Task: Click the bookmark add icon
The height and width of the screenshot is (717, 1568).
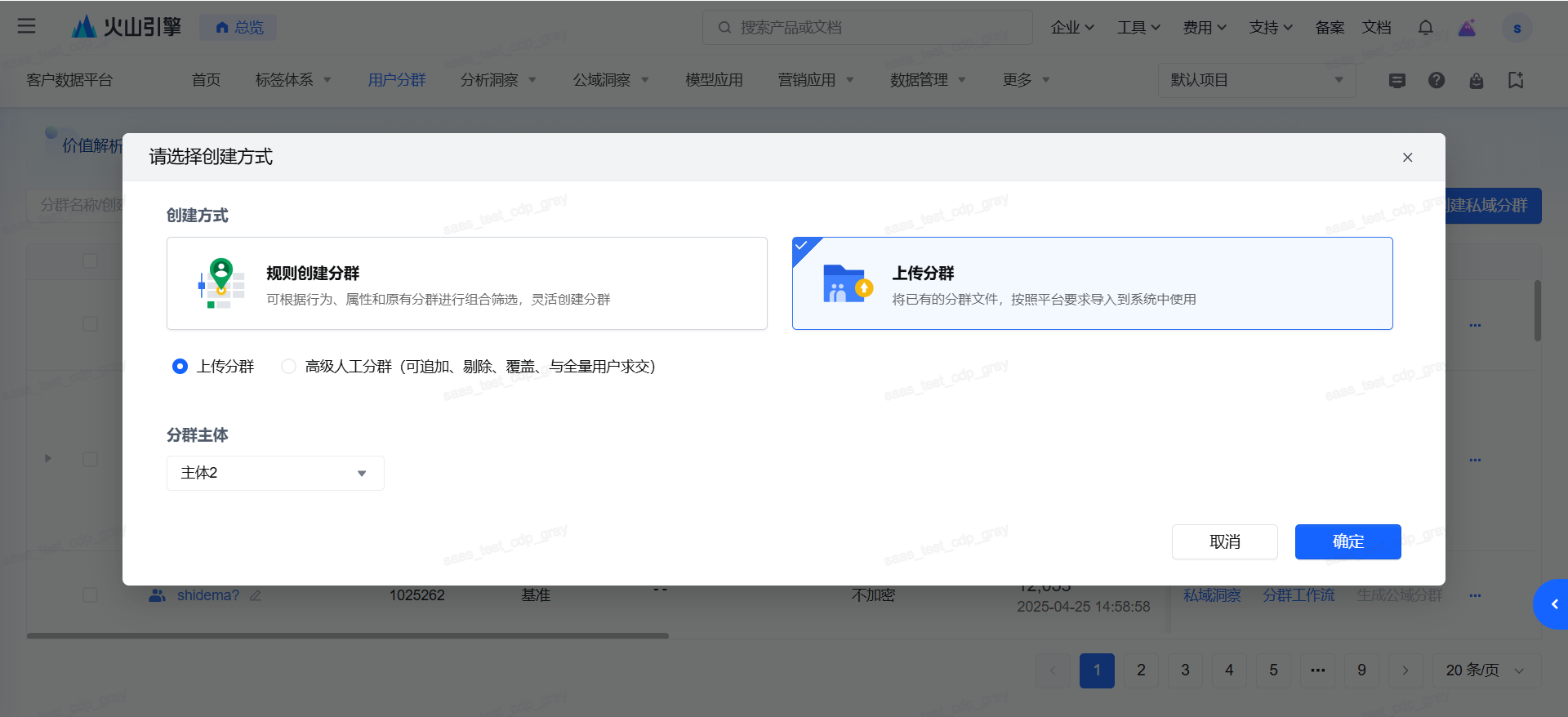Action: tap(1516, 80)
